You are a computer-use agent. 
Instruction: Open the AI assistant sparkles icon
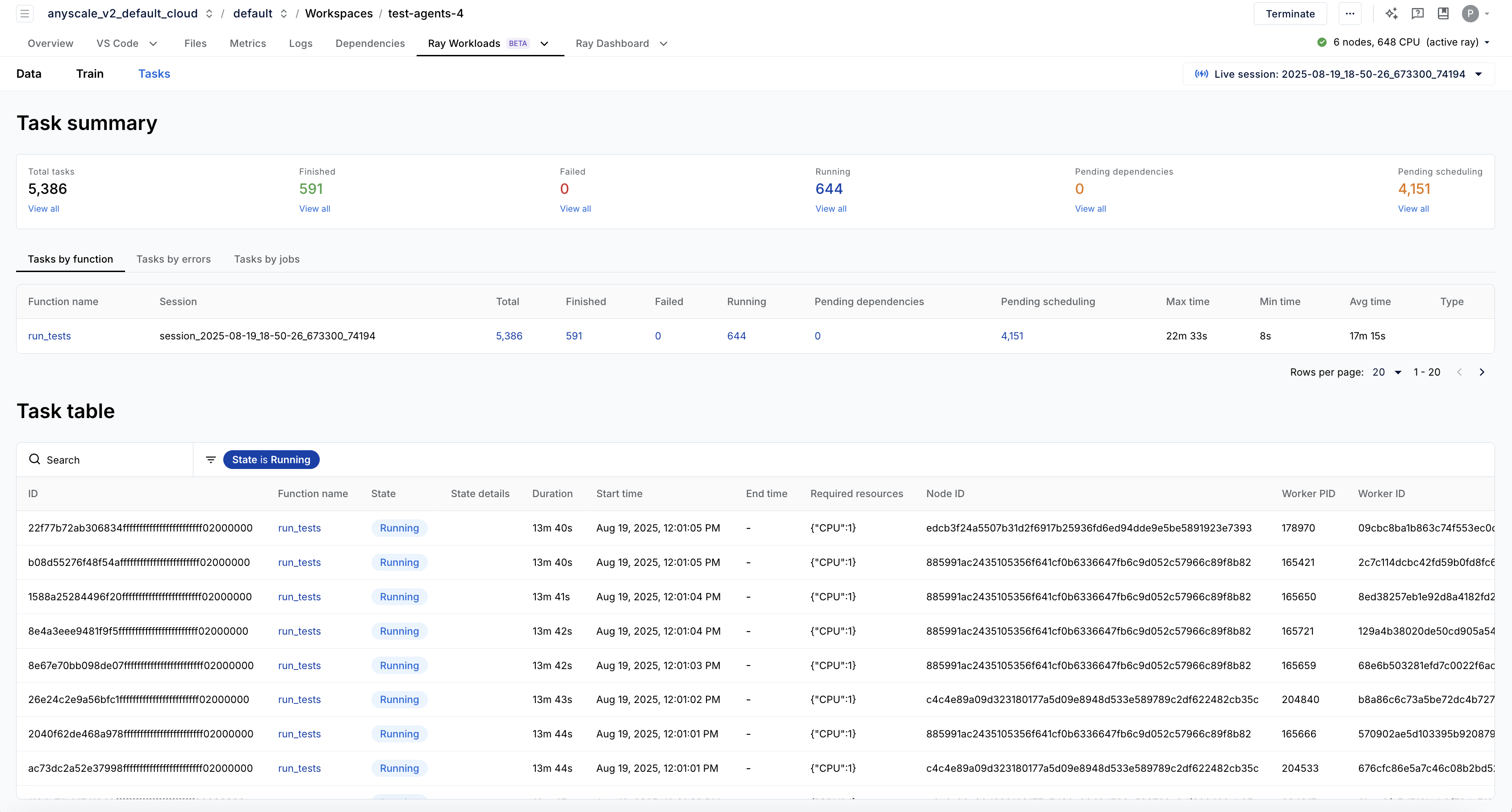[1392, 13]
